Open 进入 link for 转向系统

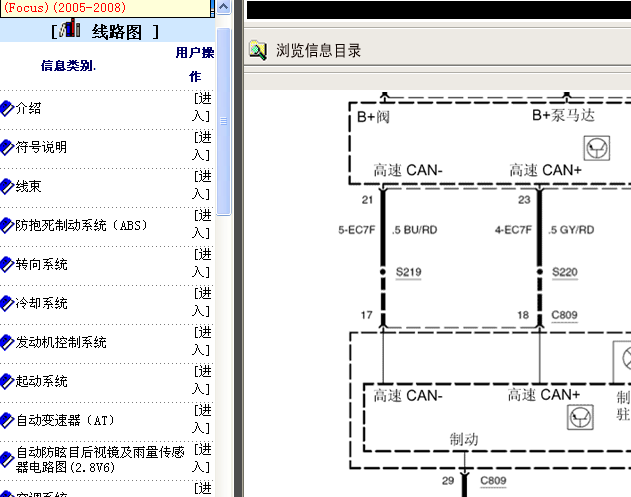[x=202, y=264]
